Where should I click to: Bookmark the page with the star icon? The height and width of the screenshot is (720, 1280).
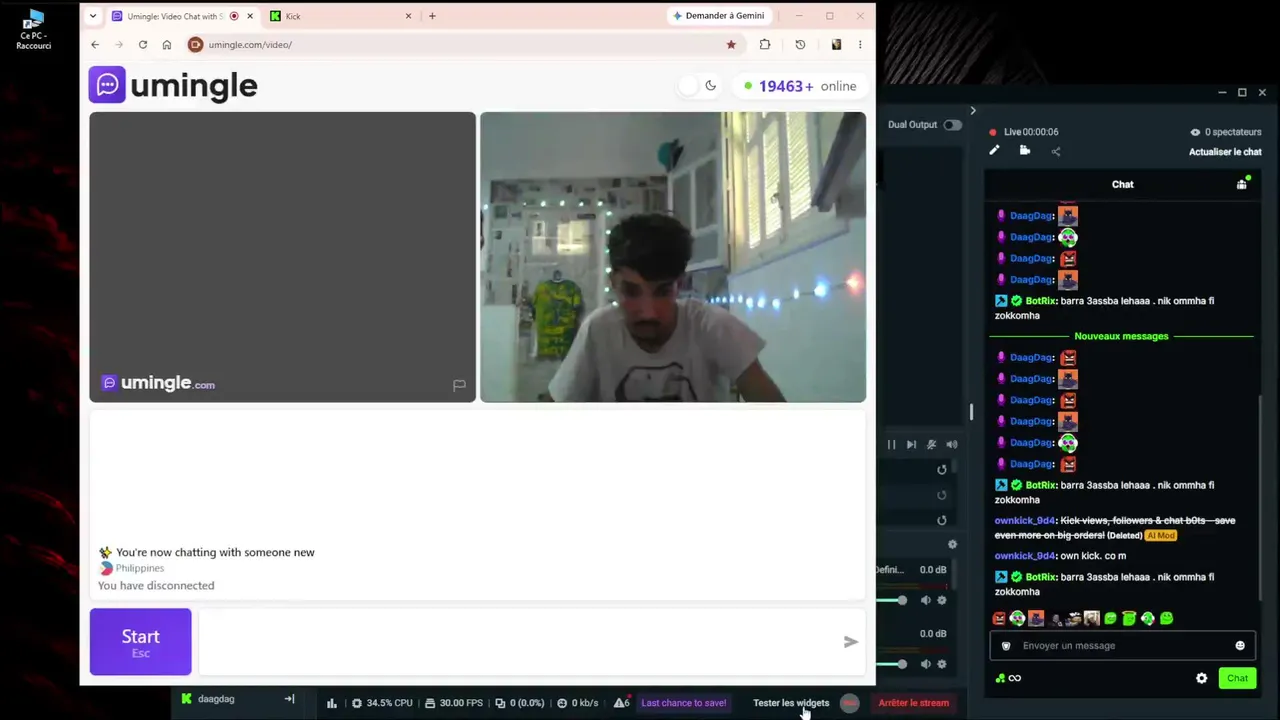coord(731,44)
